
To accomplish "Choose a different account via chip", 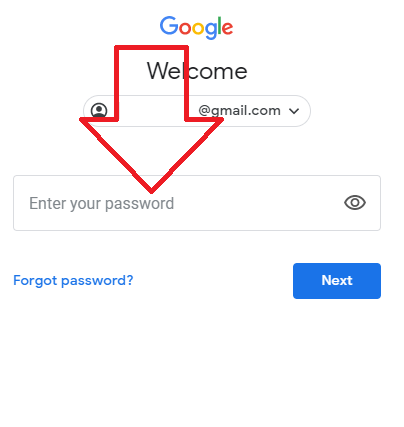I will click(x=197, y=111).
